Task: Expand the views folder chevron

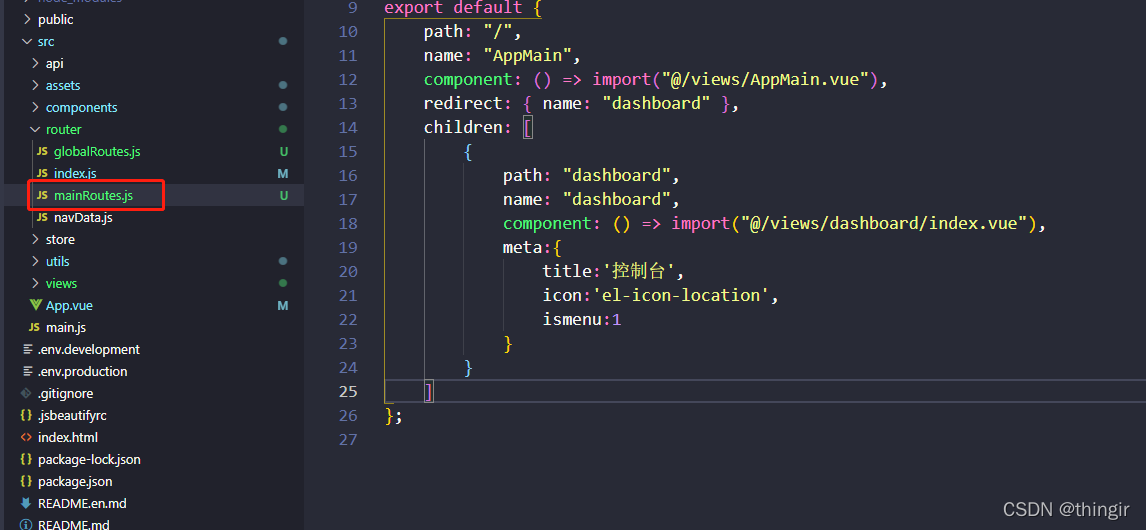Action: 35,283
